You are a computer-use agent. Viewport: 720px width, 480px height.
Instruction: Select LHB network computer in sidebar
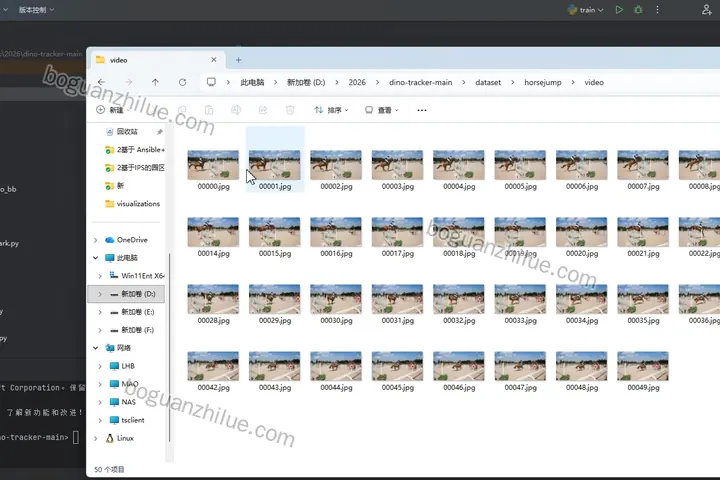tap(122, 366)
